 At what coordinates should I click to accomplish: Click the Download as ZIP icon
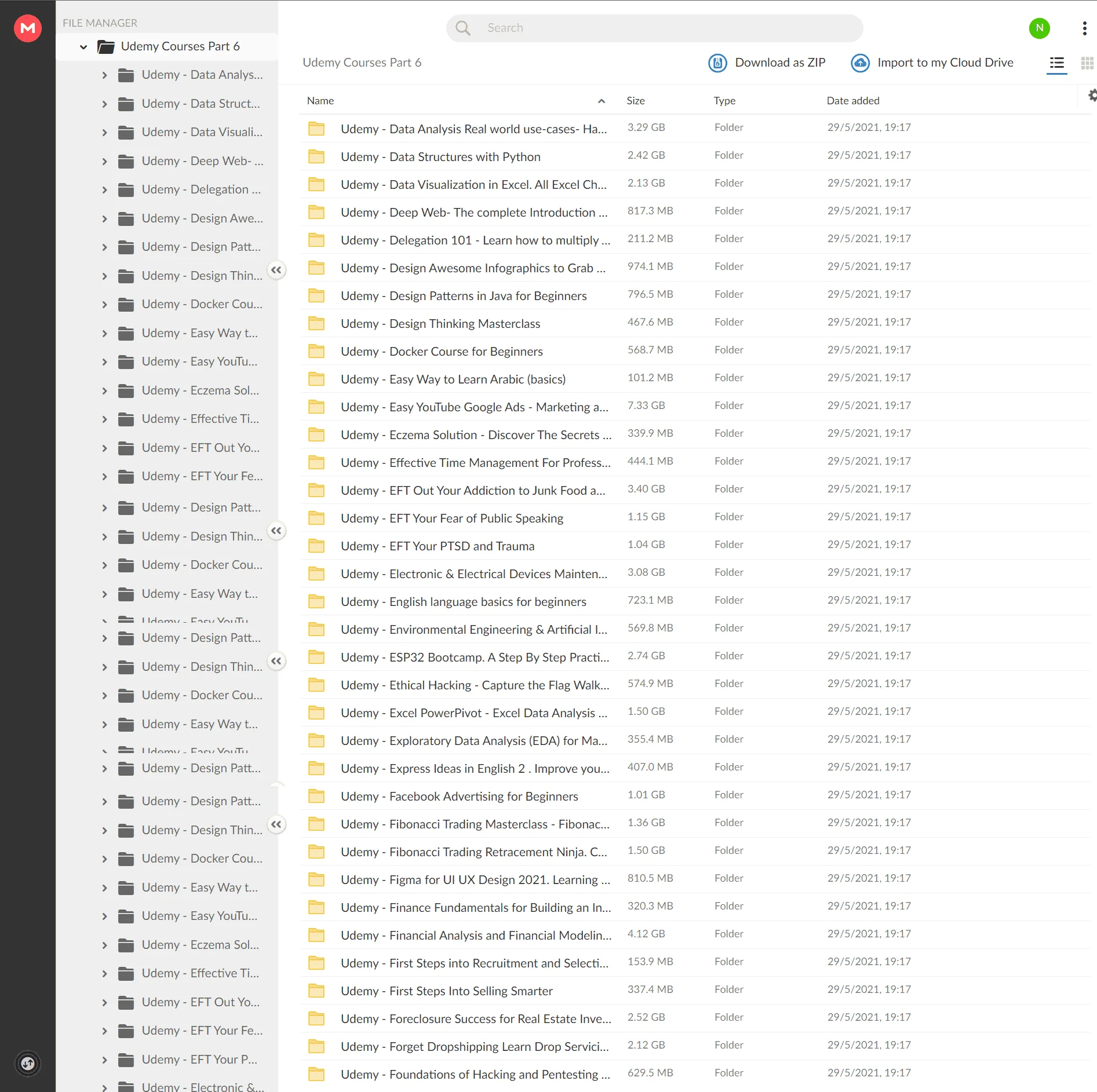click(717, 63)
